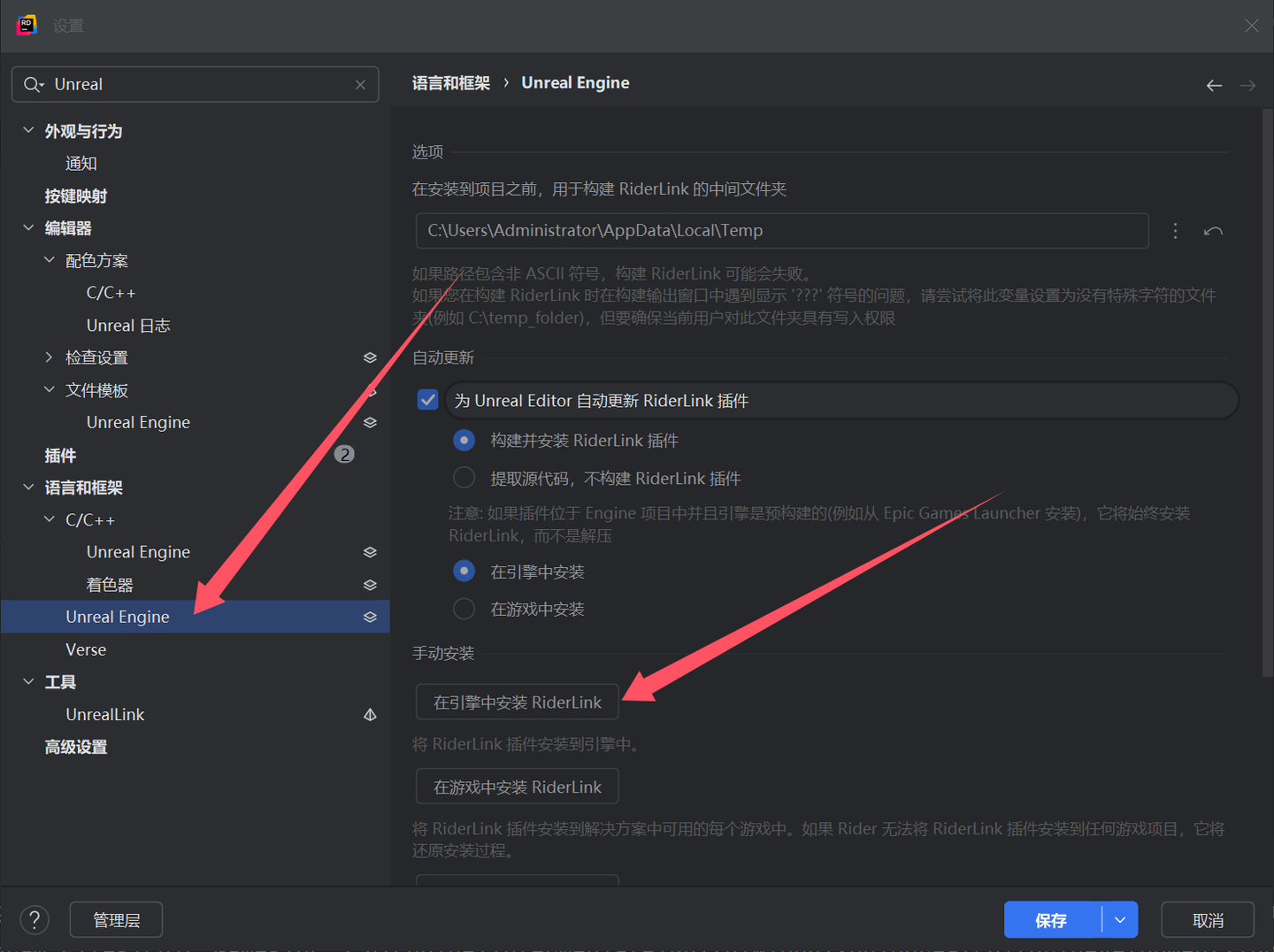Click the forward navigation arrow
The image size is (1274, 952).
[x=1247, y=85]
